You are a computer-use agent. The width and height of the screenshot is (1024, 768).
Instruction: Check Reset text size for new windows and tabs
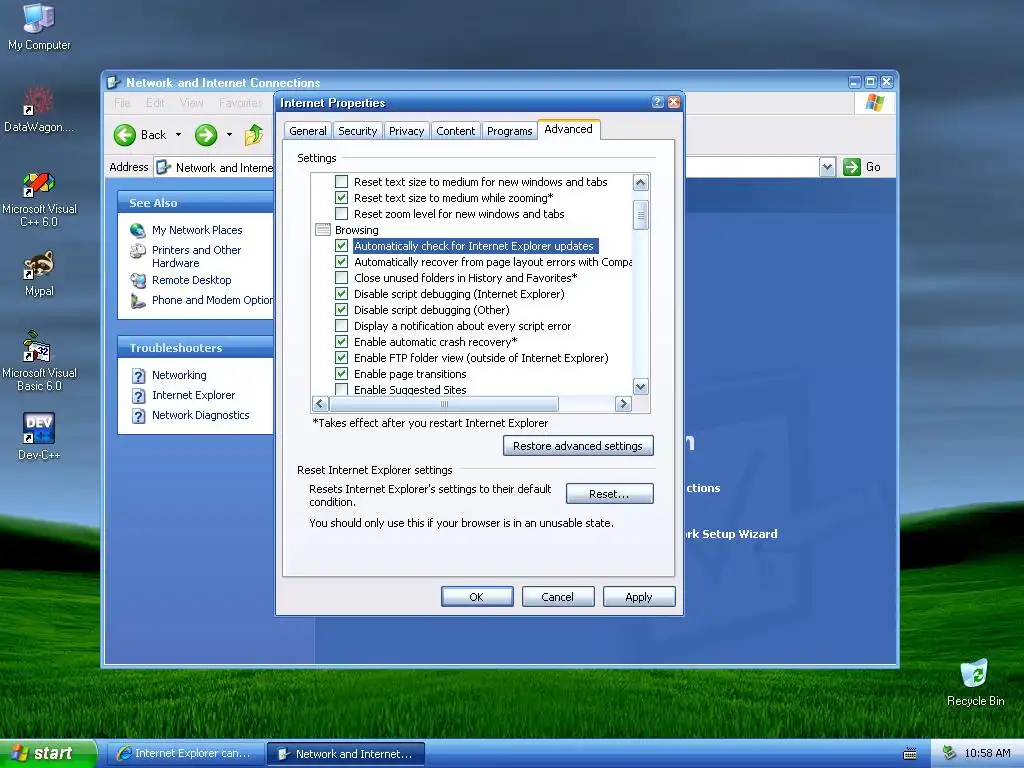click(341, 182)
